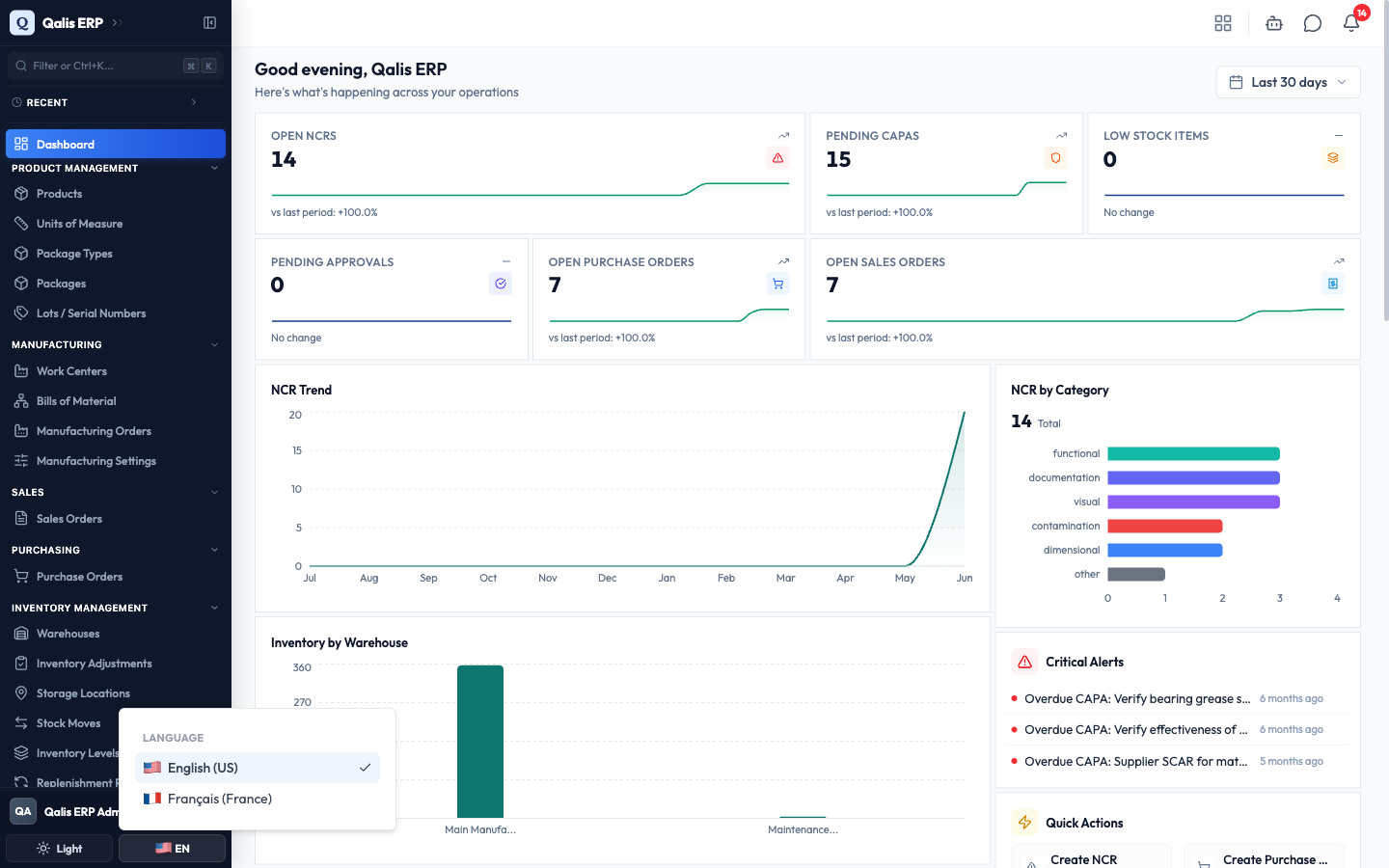Click the visual category bar
The image size is (1389, 868).
[x=1193, y=502]
